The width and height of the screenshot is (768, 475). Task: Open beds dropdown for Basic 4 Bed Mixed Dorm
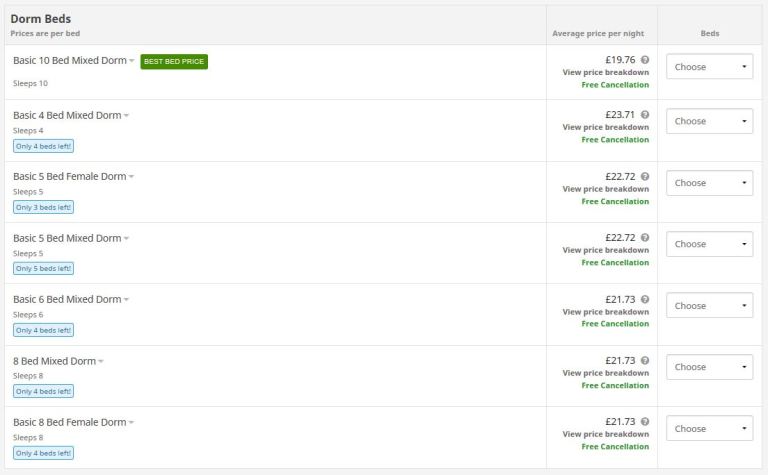709,121
